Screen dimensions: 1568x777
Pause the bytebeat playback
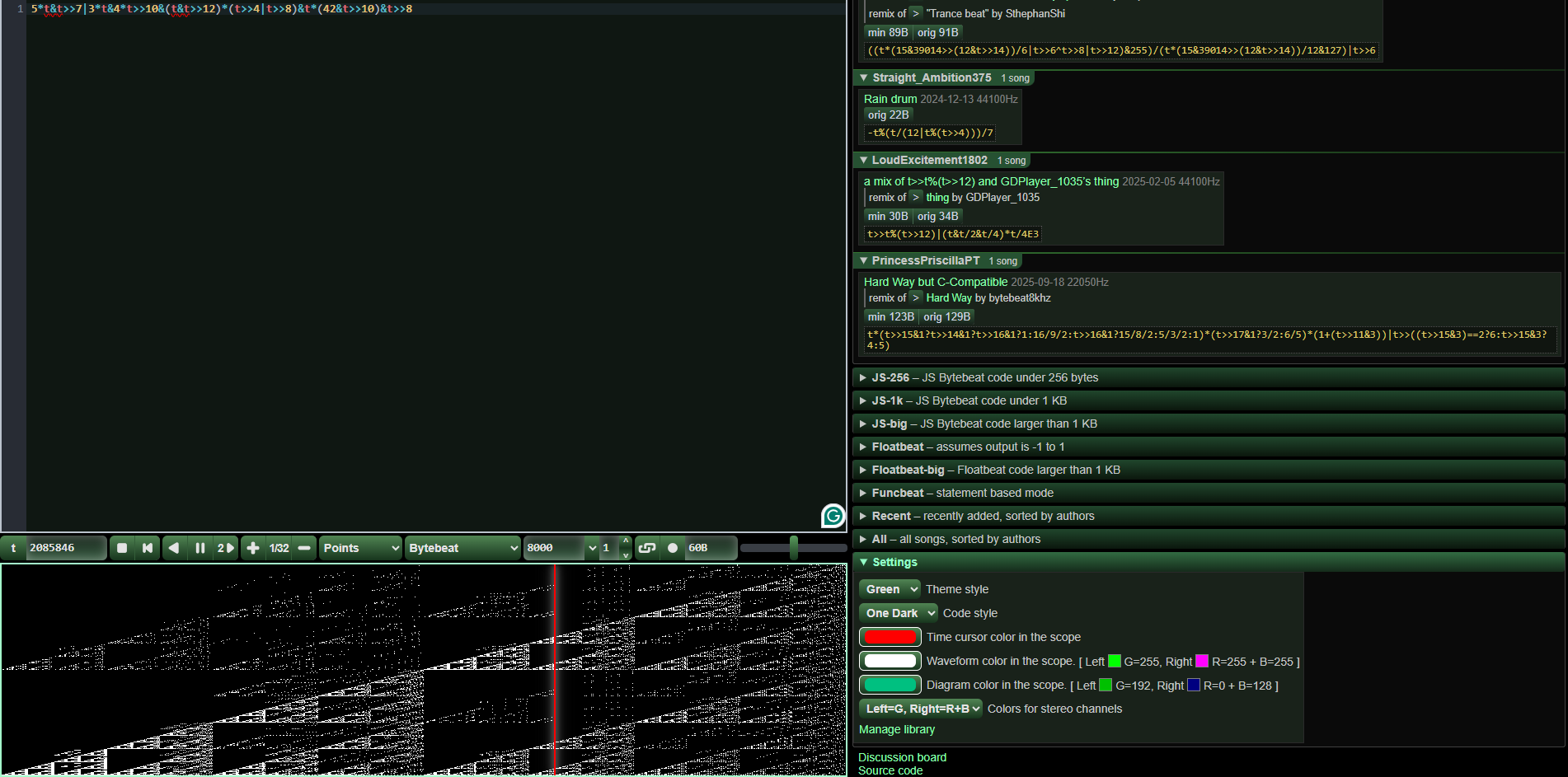[x=200, y=548]
